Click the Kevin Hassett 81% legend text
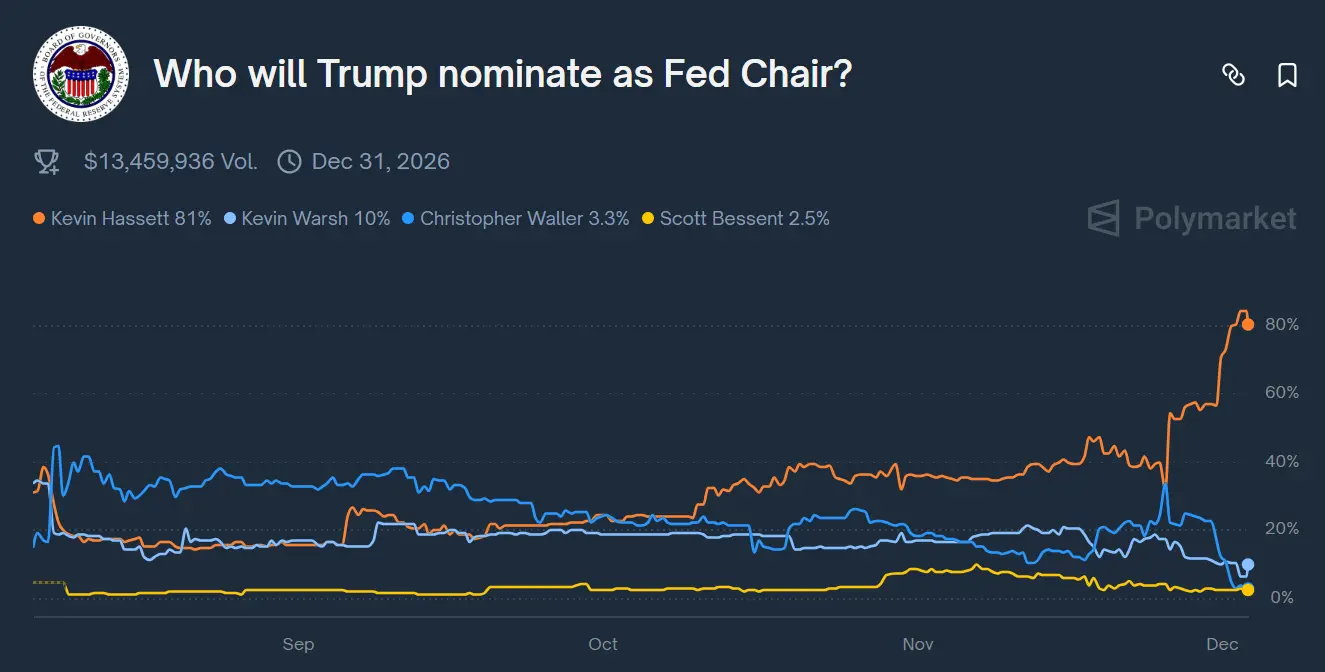Image resolution: width=1325 pixels, height=672 pixels. pos(131,218)
